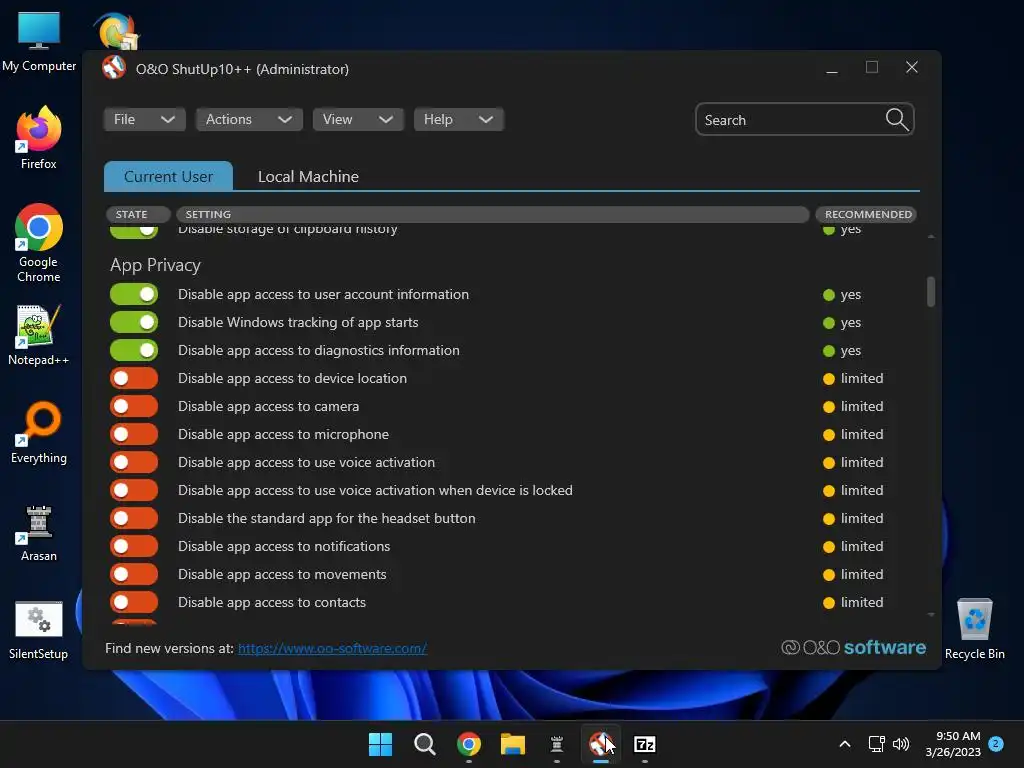Click the STATE column header
The height and width of the screenshot is (768, 1024).
(138, 214)
